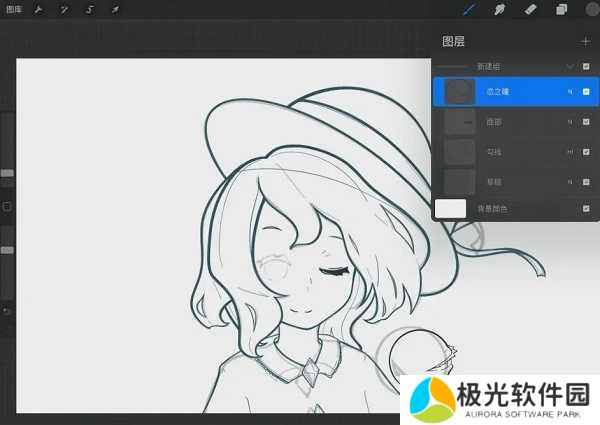Click the white background color thumbnail
This screenshot has height=425, width=600.
(451, 208)
